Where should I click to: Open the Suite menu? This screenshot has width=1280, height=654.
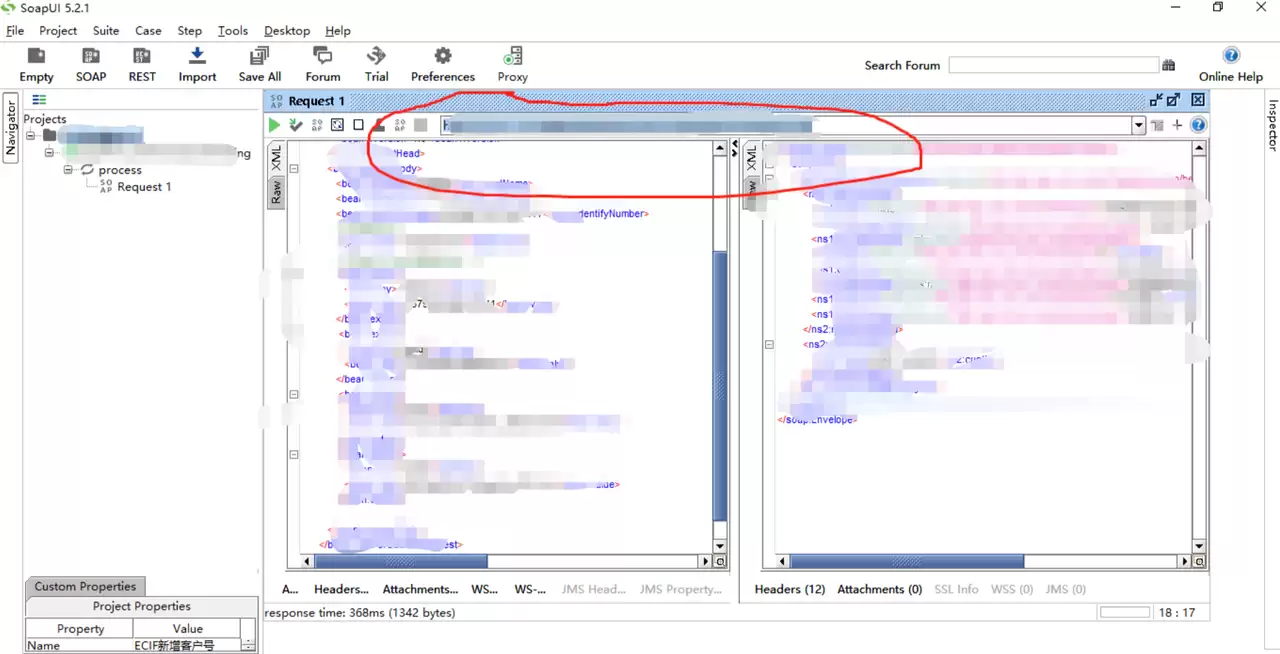click(x=106, y=30)
